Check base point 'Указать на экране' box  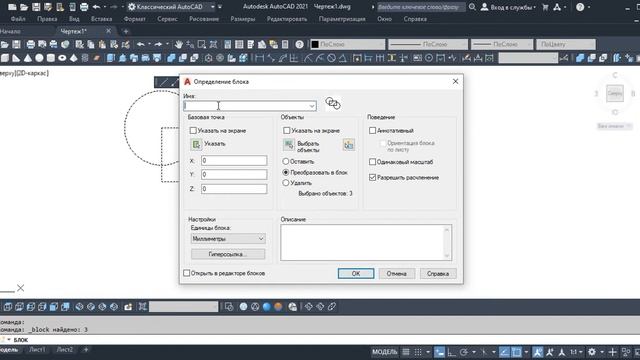tap(193, 131)
